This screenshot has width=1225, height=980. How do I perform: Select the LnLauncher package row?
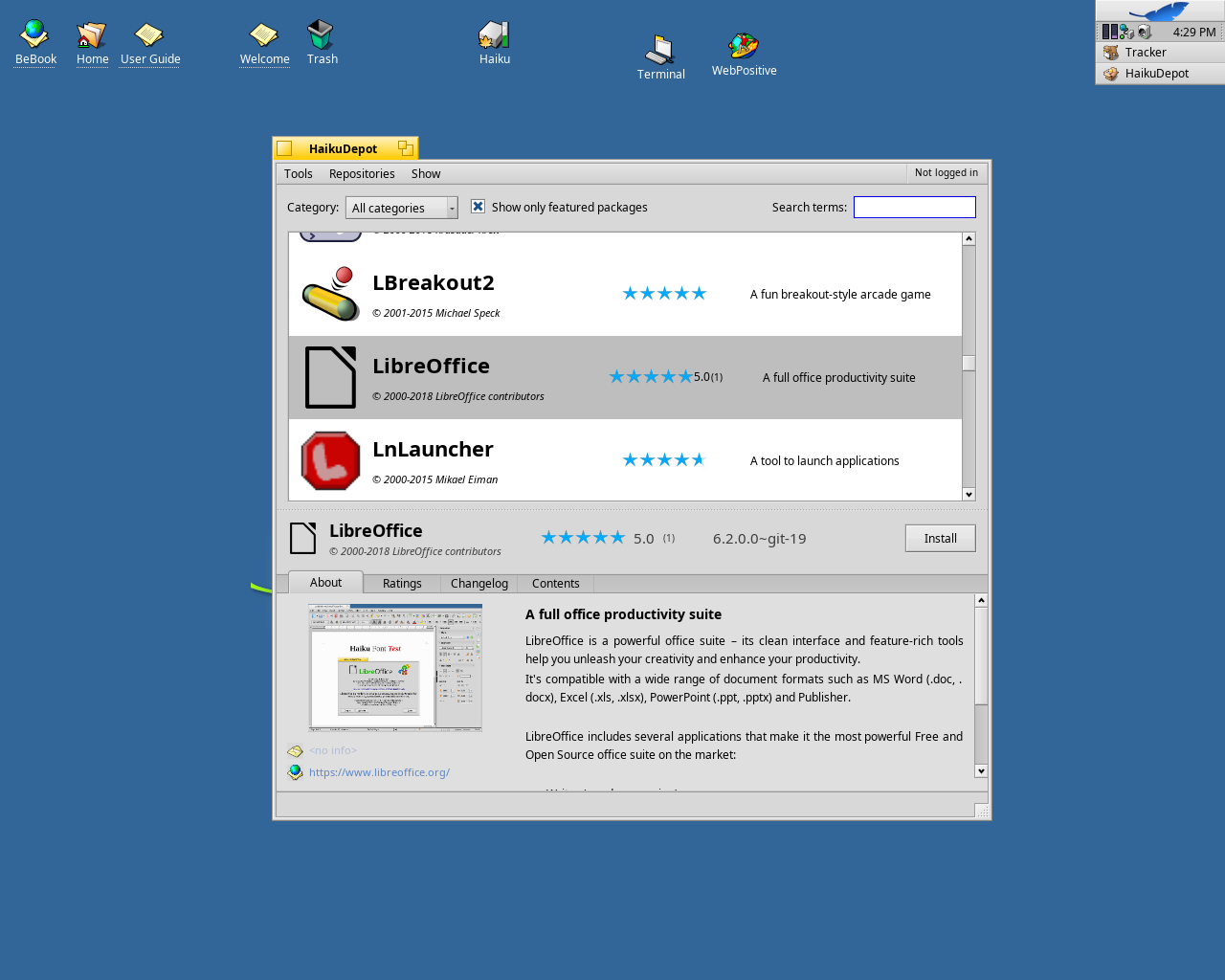coord(626,460)
